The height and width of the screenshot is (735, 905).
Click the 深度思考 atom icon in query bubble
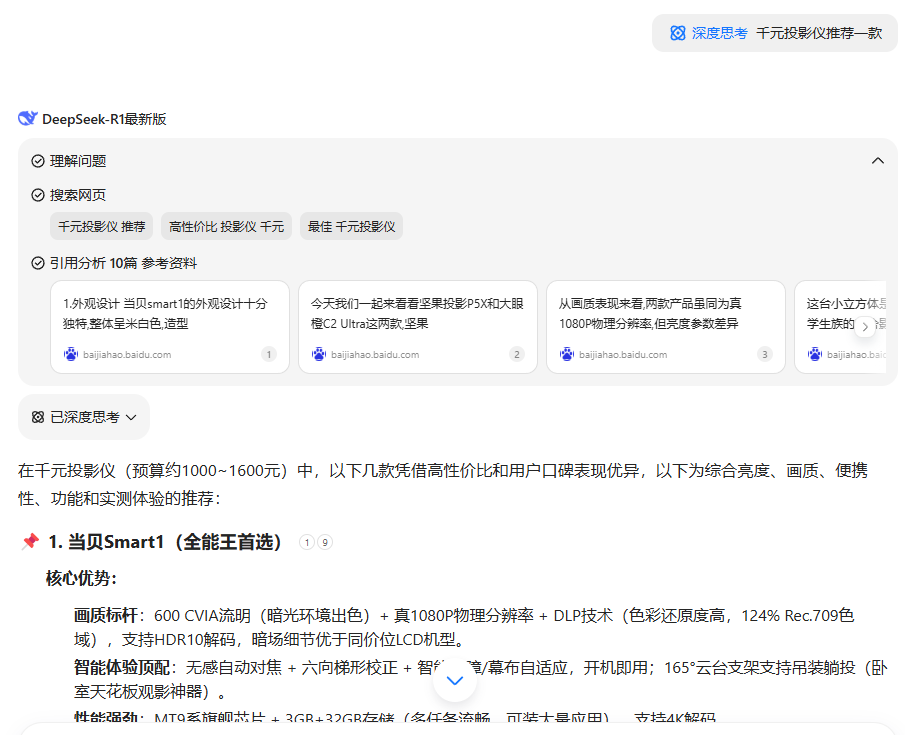coord(678,33)
